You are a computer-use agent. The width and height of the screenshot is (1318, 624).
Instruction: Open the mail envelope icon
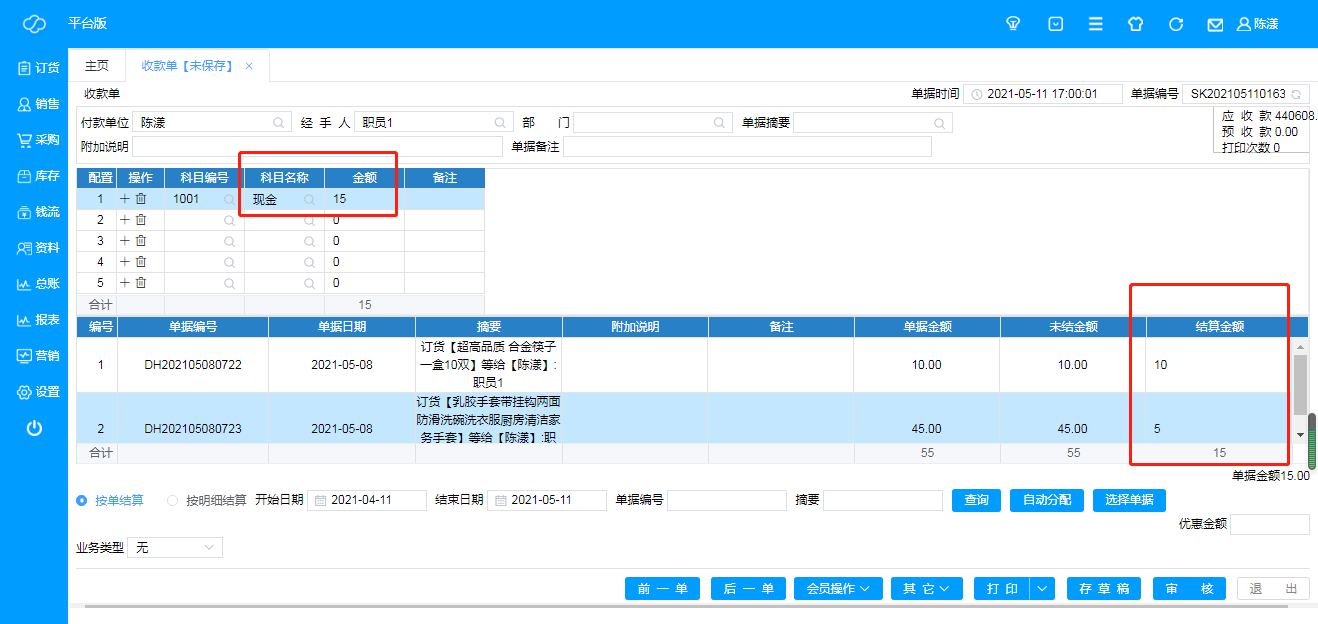pos(1215,24)
